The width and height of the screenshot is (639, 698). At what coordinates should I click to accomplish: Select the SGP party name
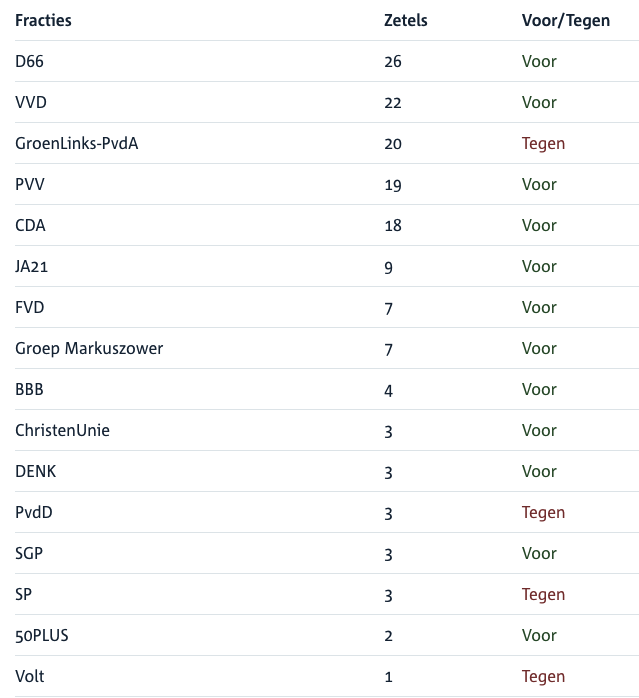[29, 553]
